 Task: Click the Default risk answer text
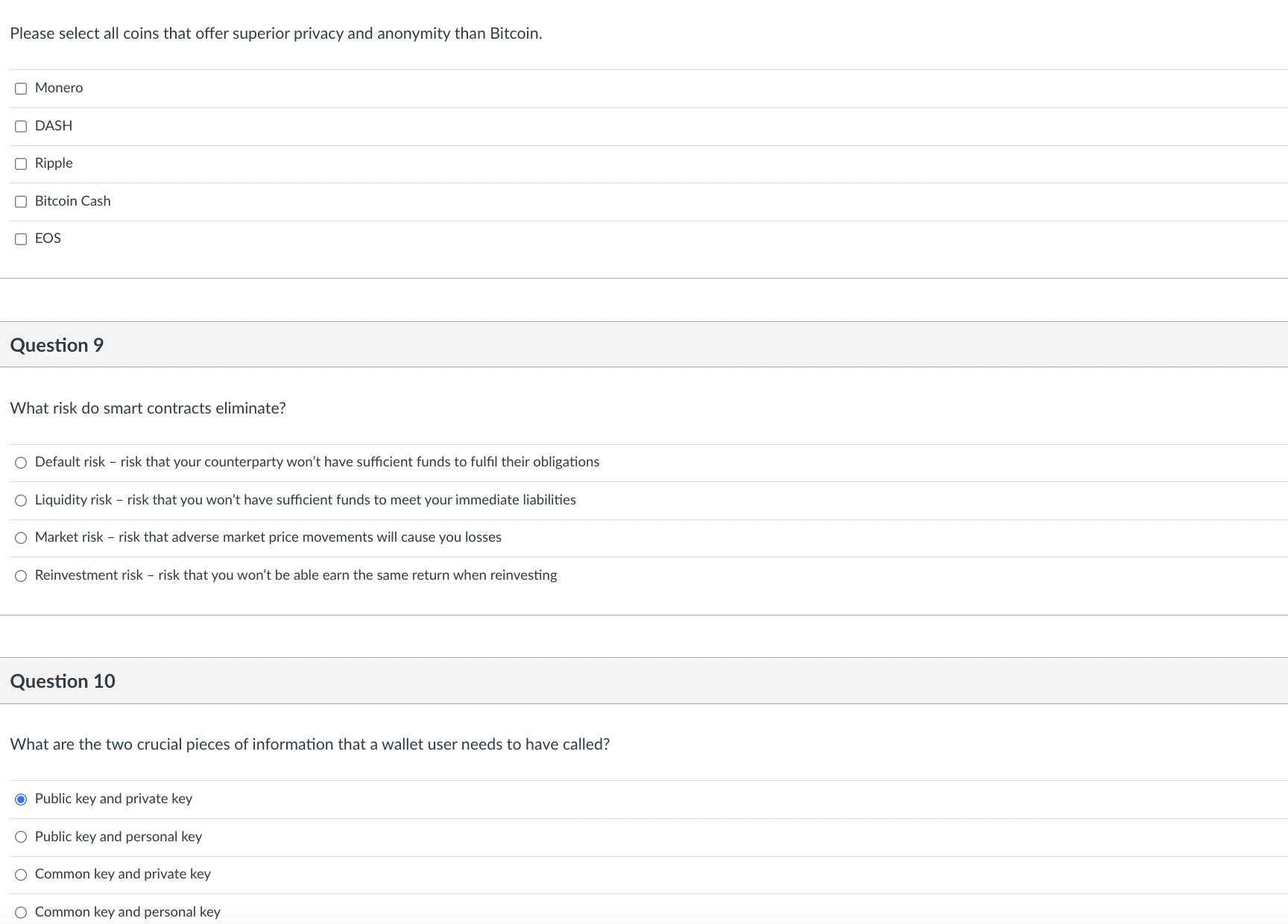pos(317,462)
